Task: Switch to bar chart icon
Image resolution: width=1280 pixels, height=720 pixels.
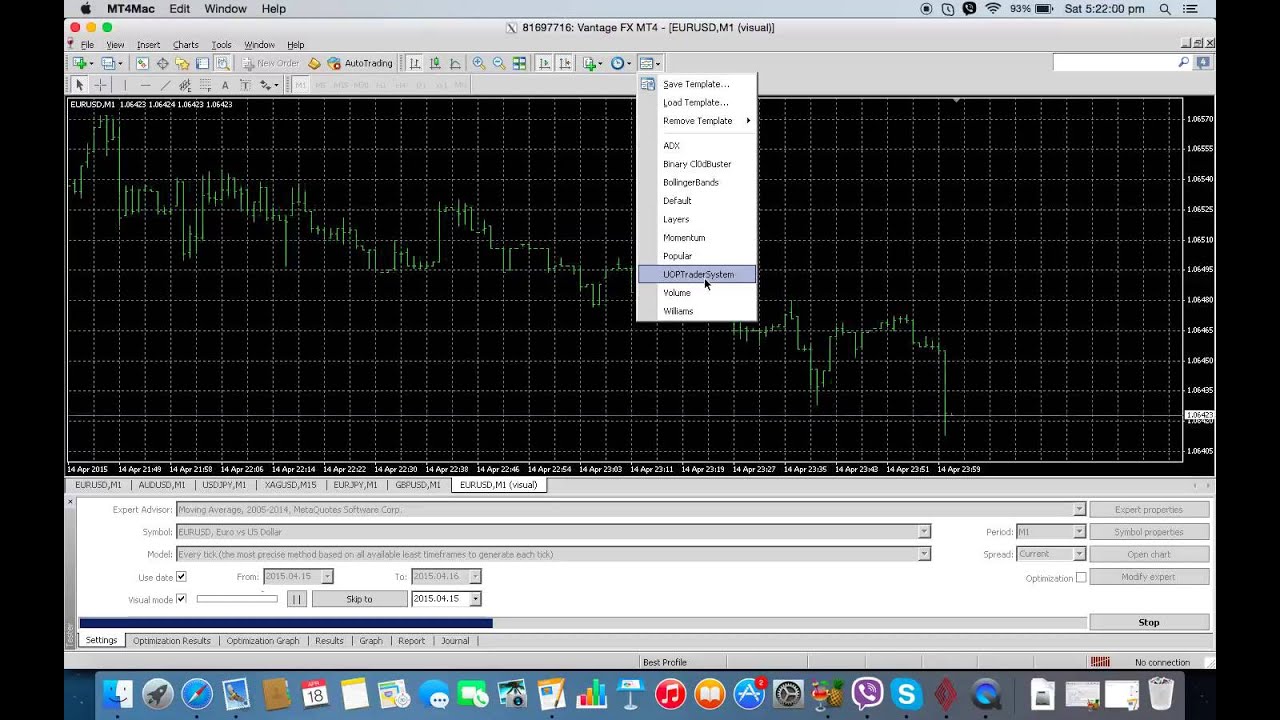Action: 414,63
